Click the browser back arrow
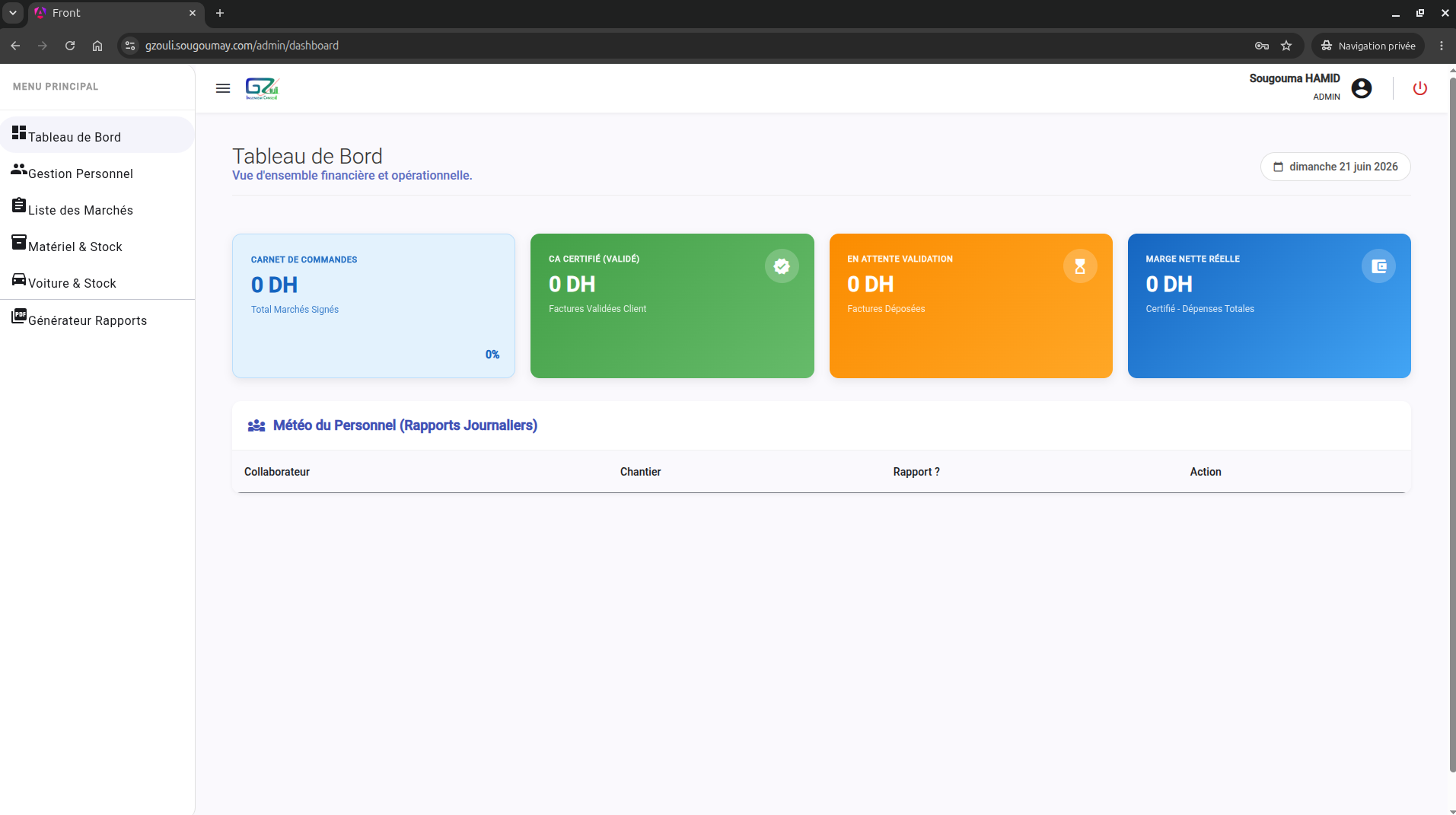This screenshot has height=815, width=1456. [15, 46]
